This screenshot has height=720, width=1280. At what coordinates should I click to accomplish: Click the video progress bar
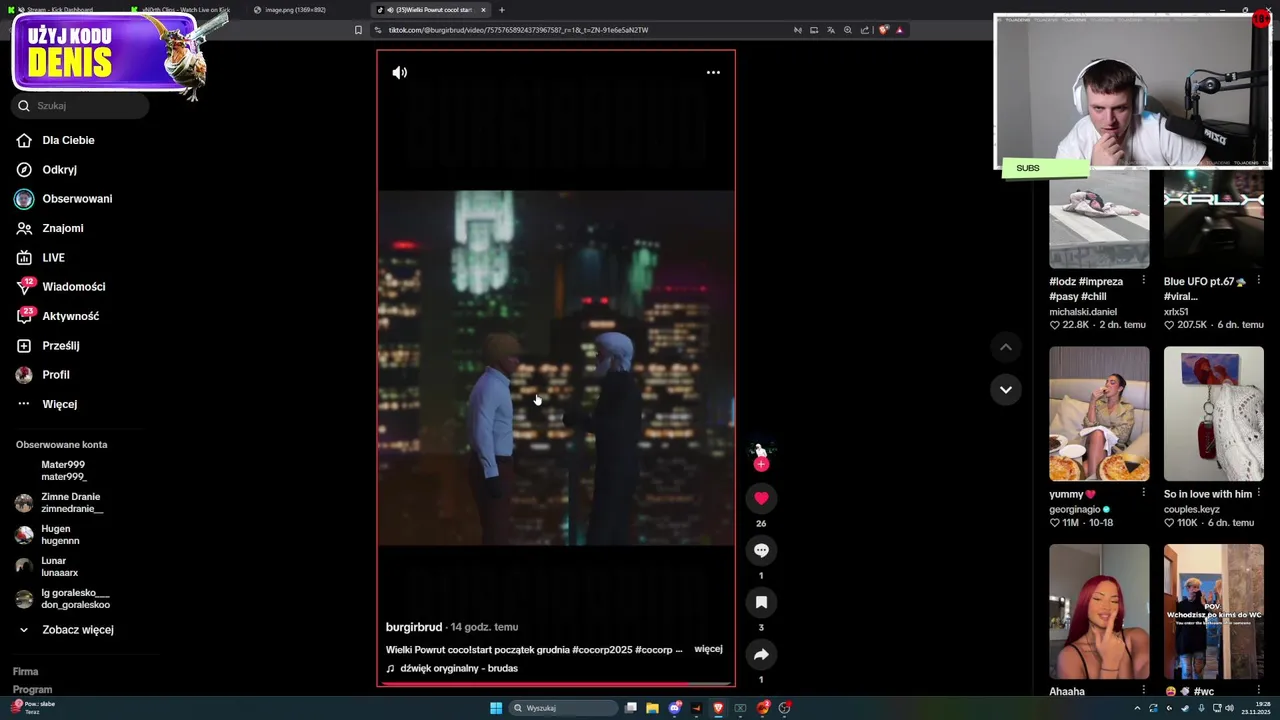tap(556, 684)
